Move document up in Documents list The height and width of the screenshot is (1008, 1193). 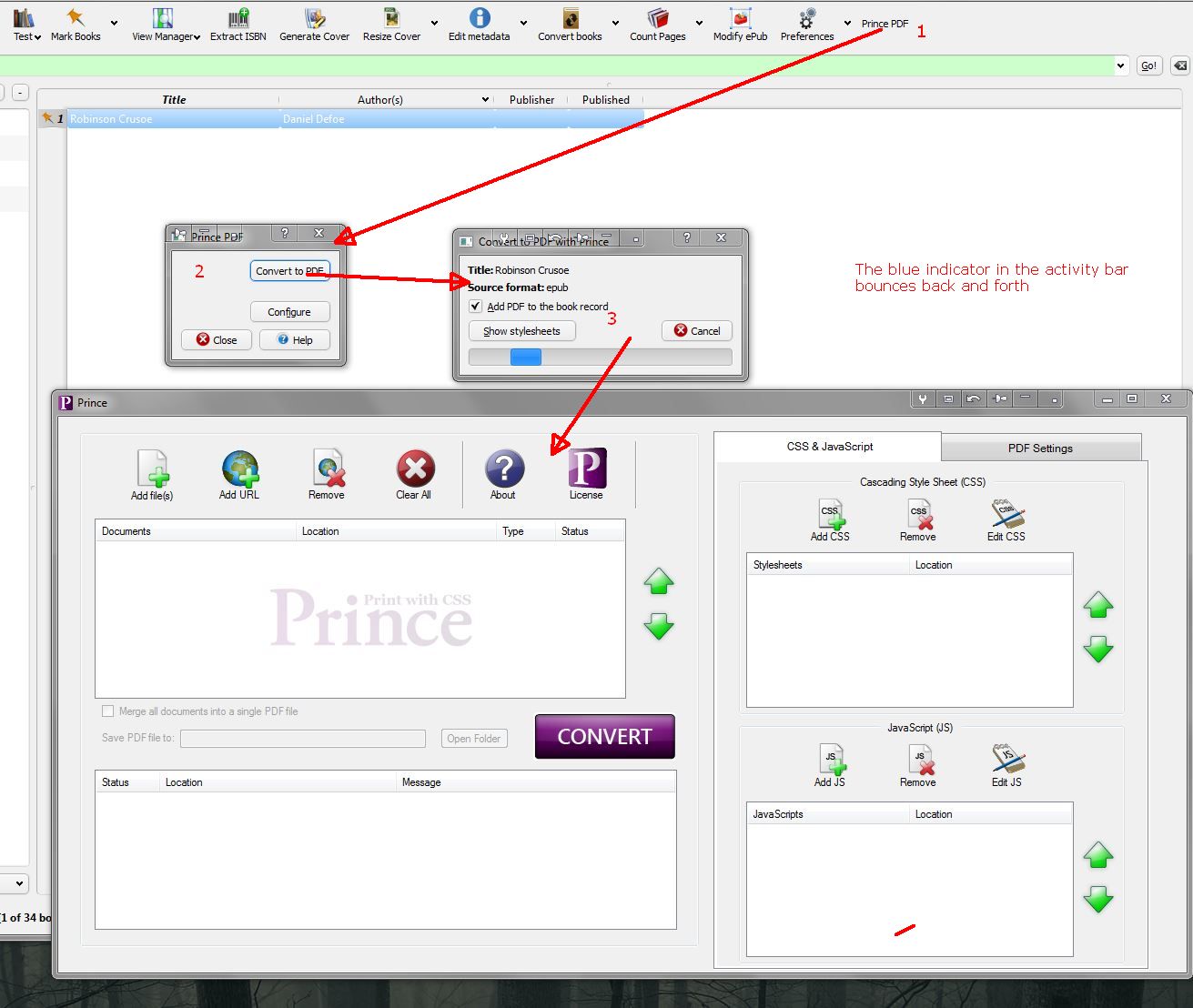point(659,581)
